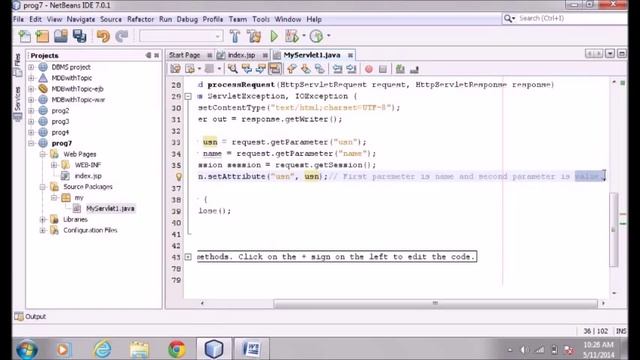
Task: Click the Next Bookmark editor icon
Action: click(x=305, y=69)
